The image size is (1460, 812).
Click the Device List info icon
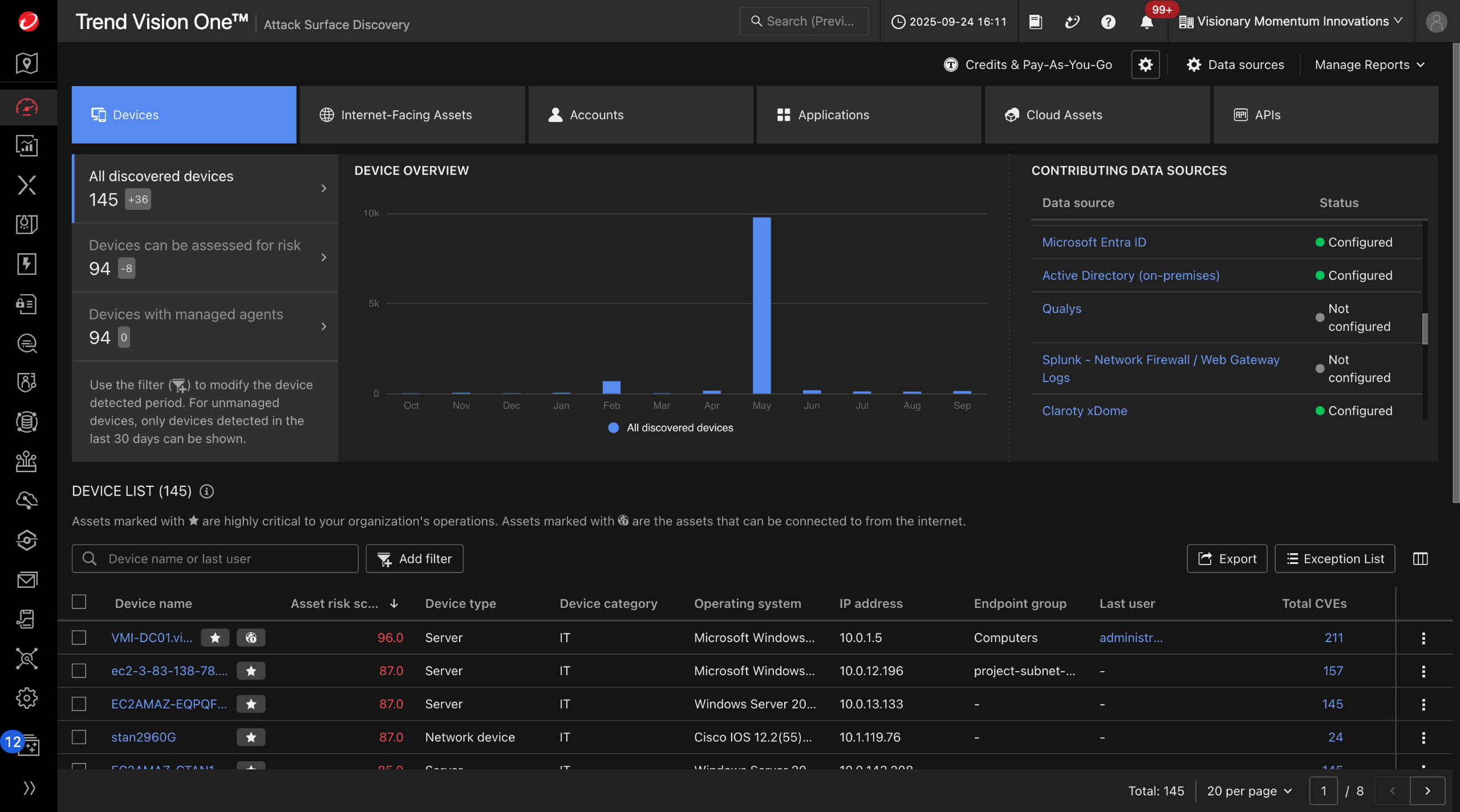[x=206, y=491]
